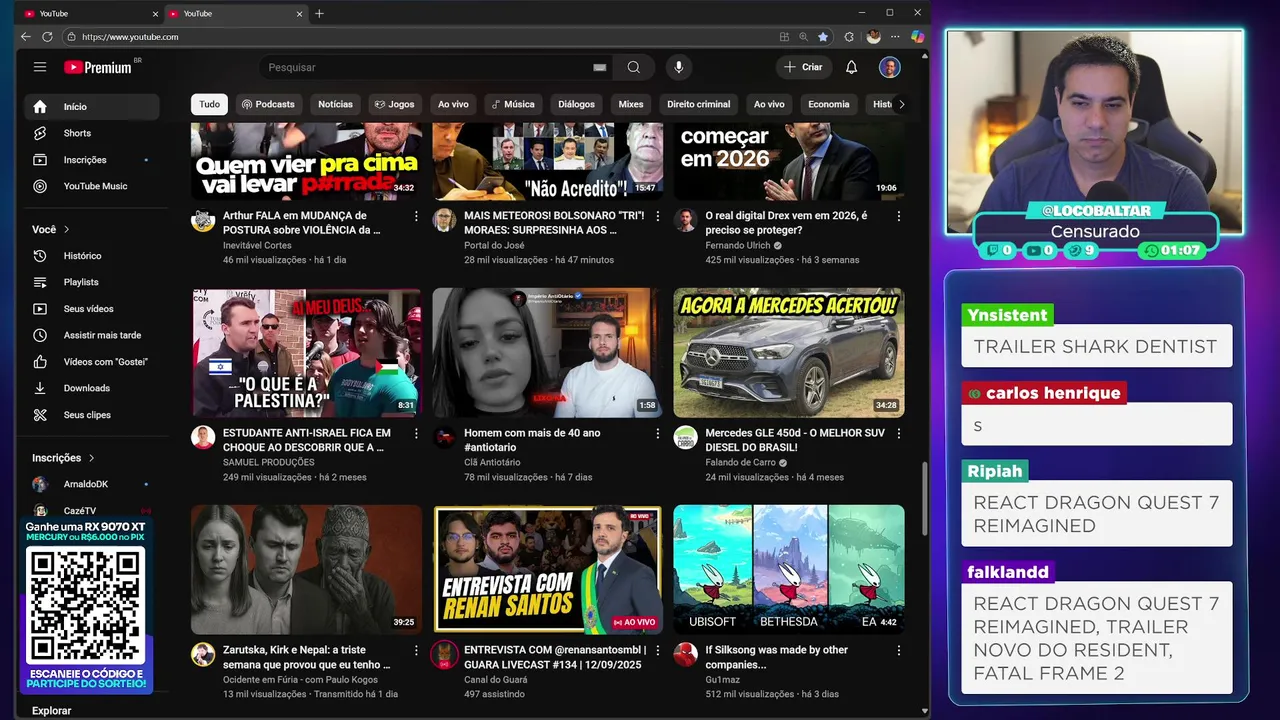Open the on-screen keyboard icon in search box

(x=600, y=67)
